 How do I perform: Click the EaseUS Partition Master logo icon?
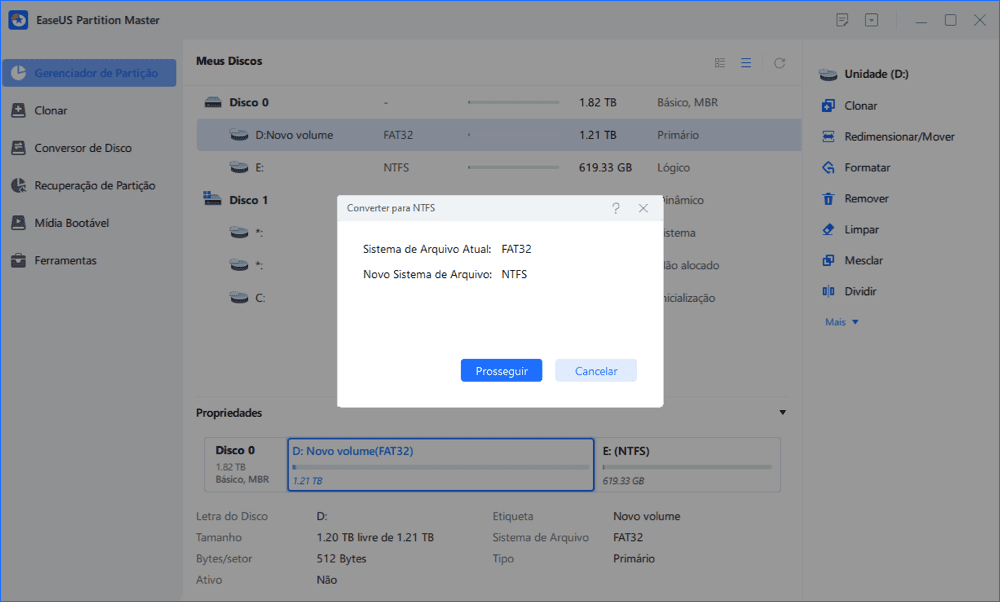(x=18, y=20)
